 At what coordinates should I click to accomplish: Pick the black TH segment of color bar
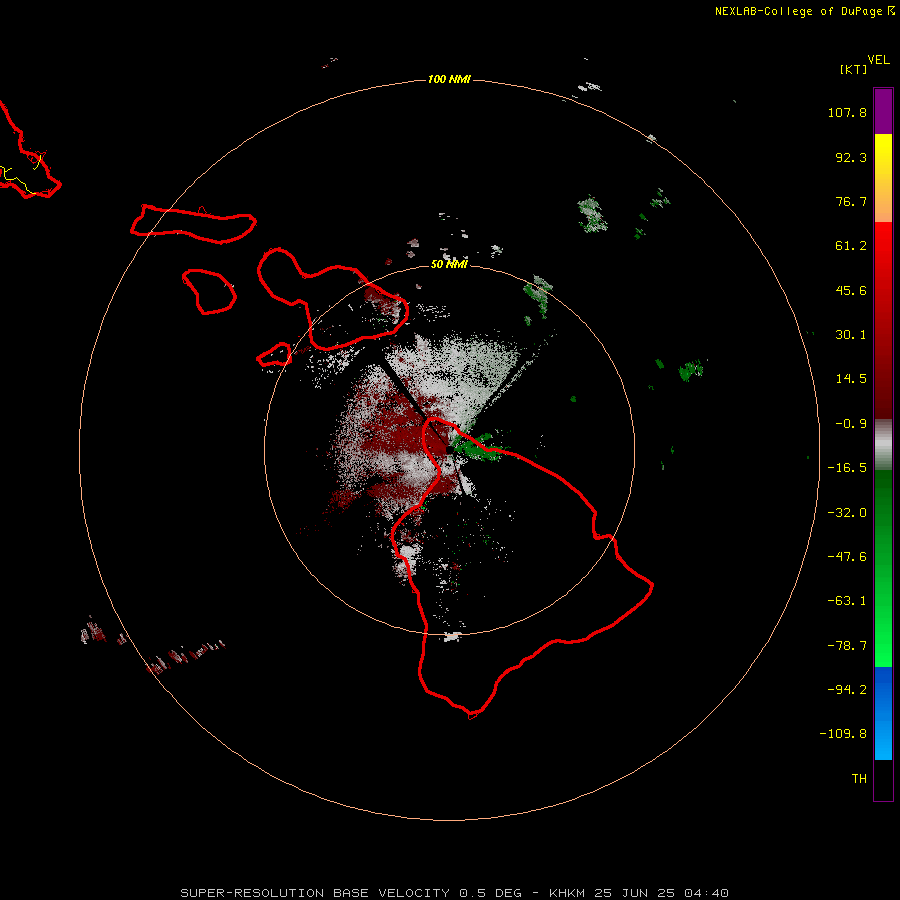[883, 779]
